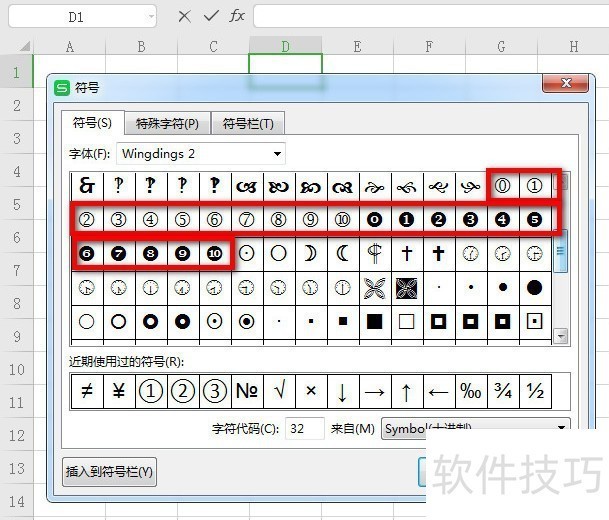609x520 pixels.
Task: Pick the circled 1 symbol in Wingdings grid
Action: click(x=534, y=186)
